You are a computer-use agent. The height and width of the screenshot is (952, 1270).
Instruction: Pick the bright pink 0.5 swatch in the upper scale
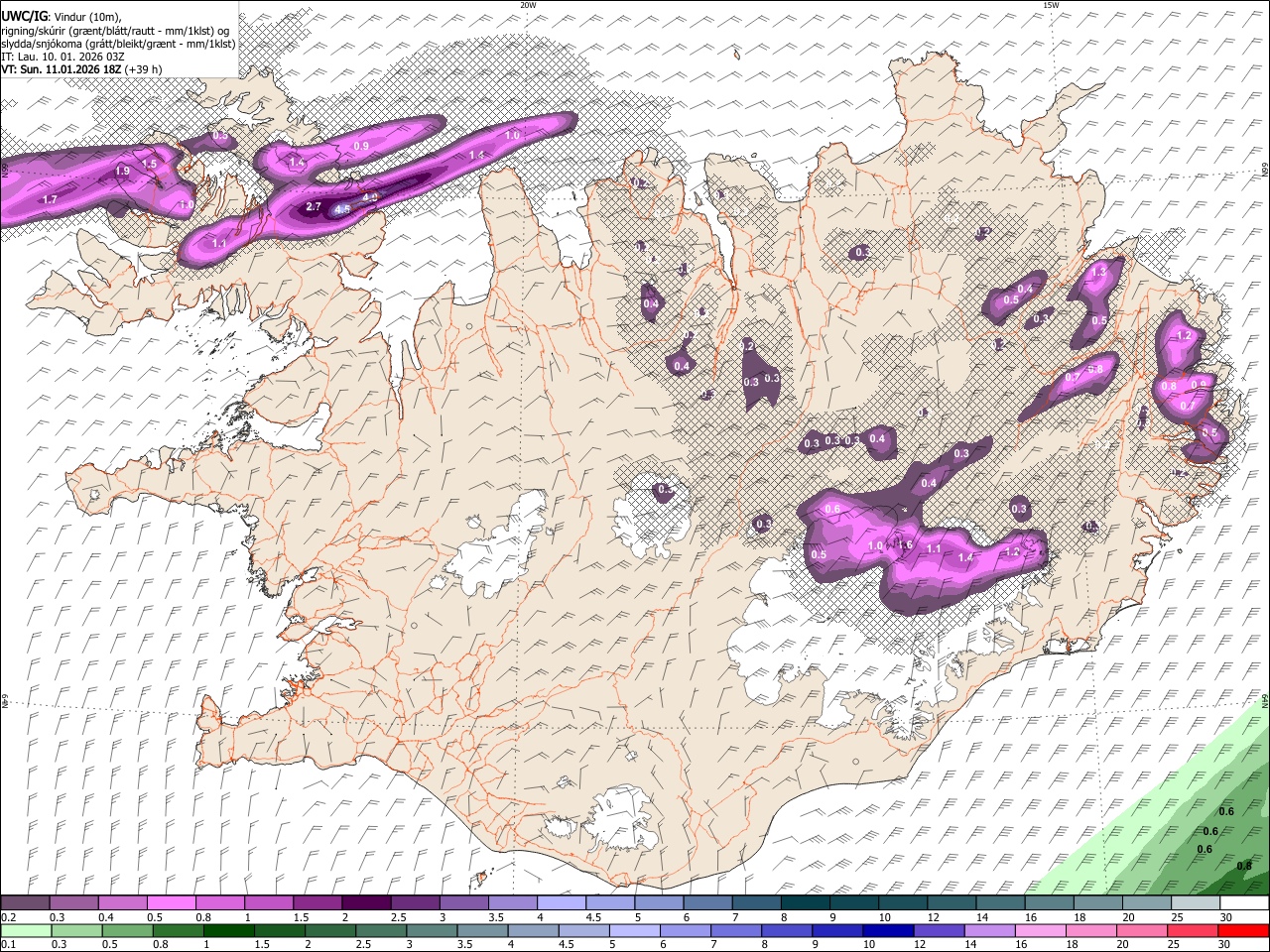tap(171, 902)
